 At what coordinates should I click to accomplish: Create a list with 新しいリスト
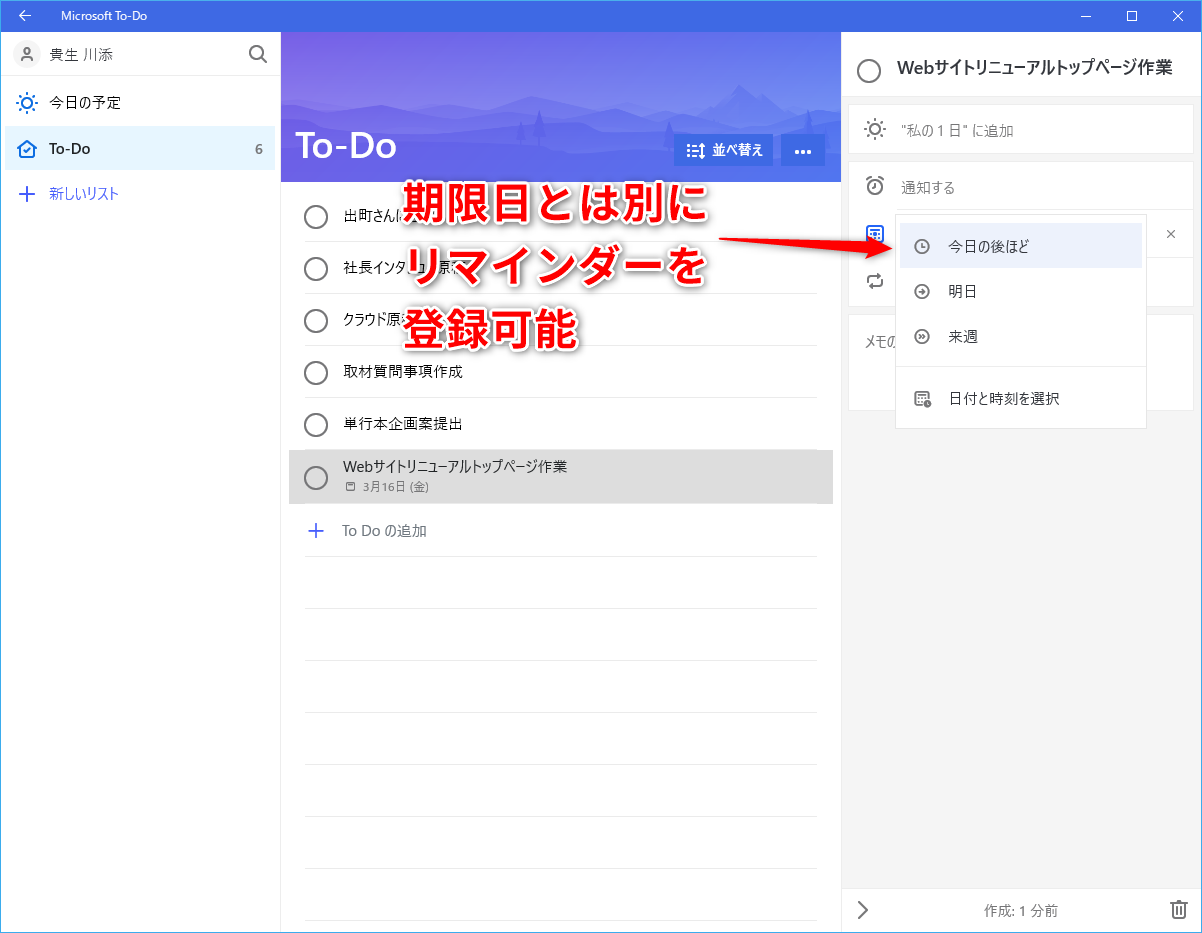tap(140, 194)
